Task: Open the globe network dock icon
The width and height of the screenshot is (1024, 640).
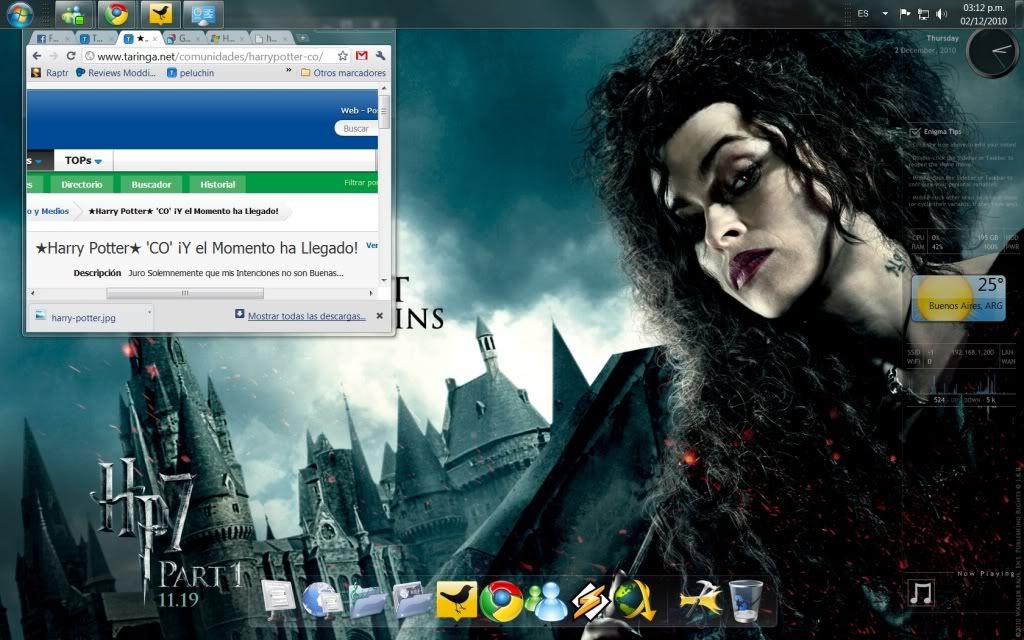Action: click(323, 600)
